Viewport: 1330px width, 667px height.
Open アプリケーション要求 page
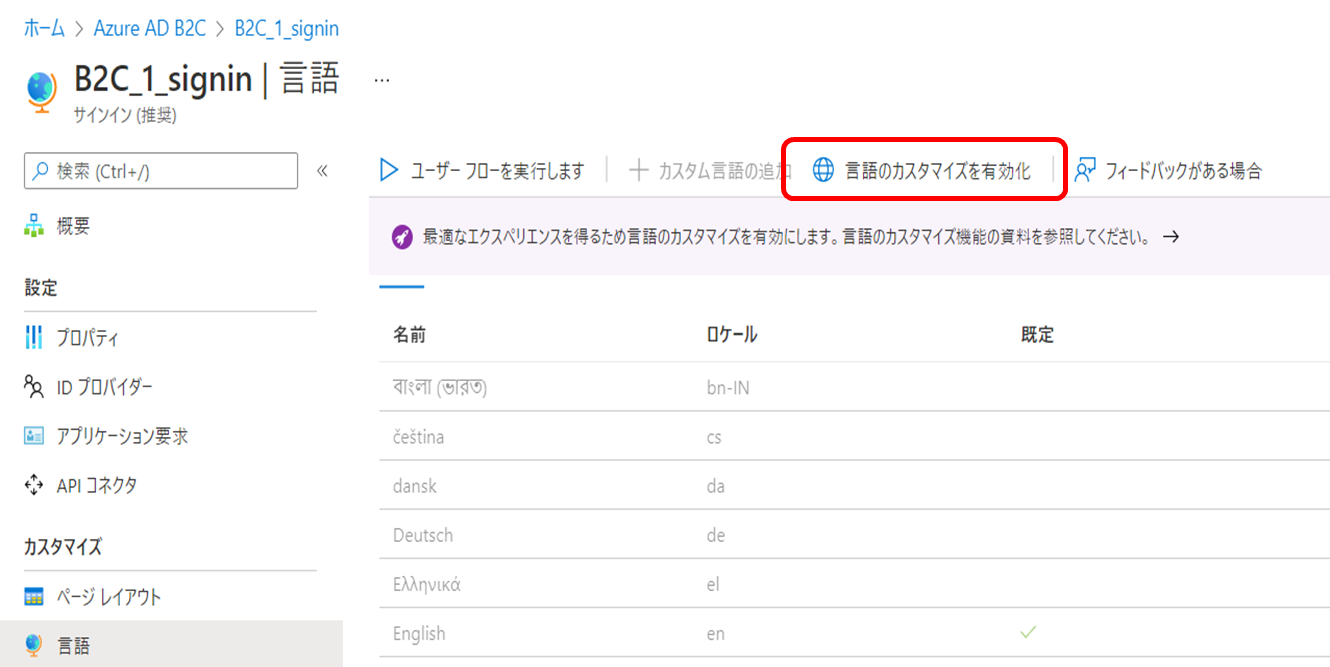[x=122, y=436]
